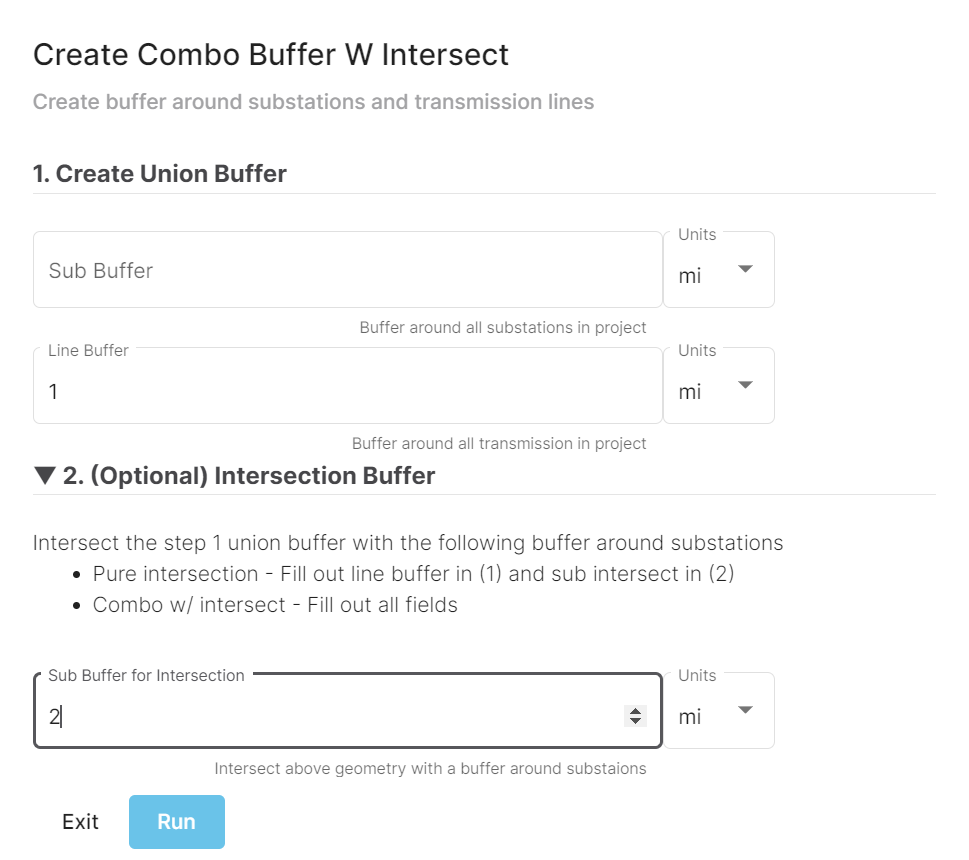The image size is (969, 860).
Task: Click the value '1' in the Line Buffer field
Action: point(54,391)
